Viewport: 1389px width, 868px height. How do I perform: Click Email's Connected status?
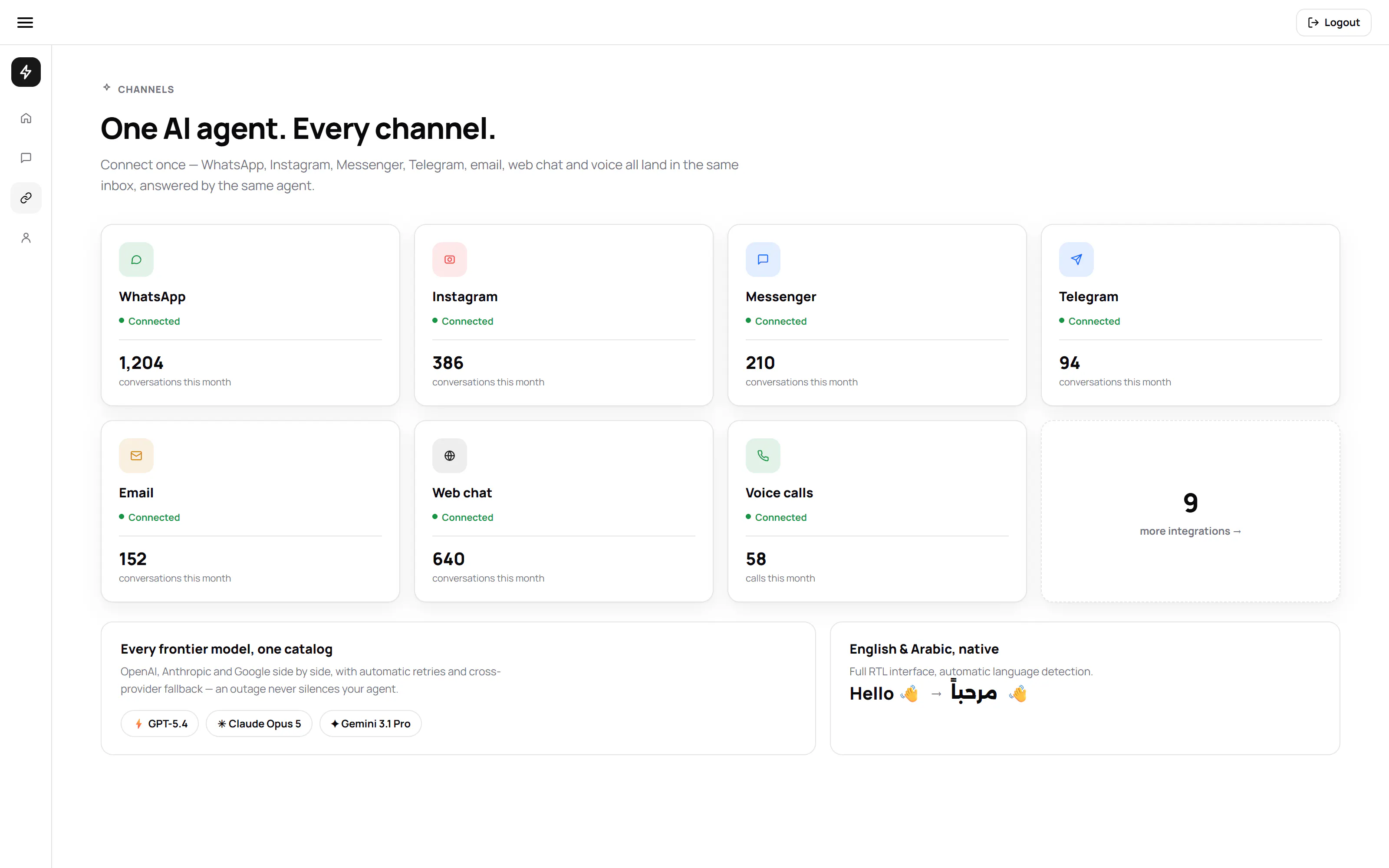(x=149, y=517)
